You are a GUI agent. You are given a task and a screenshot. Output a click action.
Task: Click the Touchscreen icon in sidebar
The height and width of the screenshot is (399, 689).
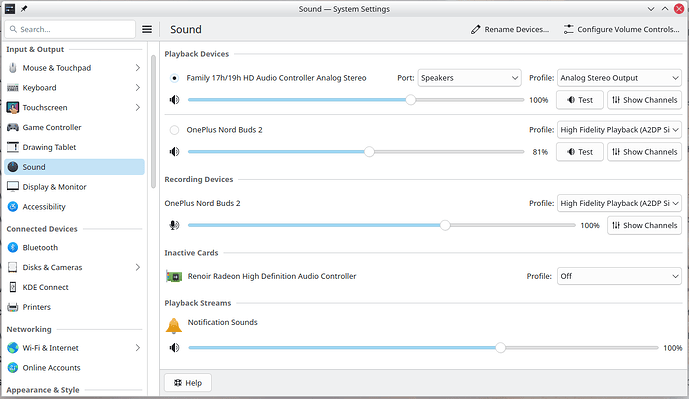(13, 107)
